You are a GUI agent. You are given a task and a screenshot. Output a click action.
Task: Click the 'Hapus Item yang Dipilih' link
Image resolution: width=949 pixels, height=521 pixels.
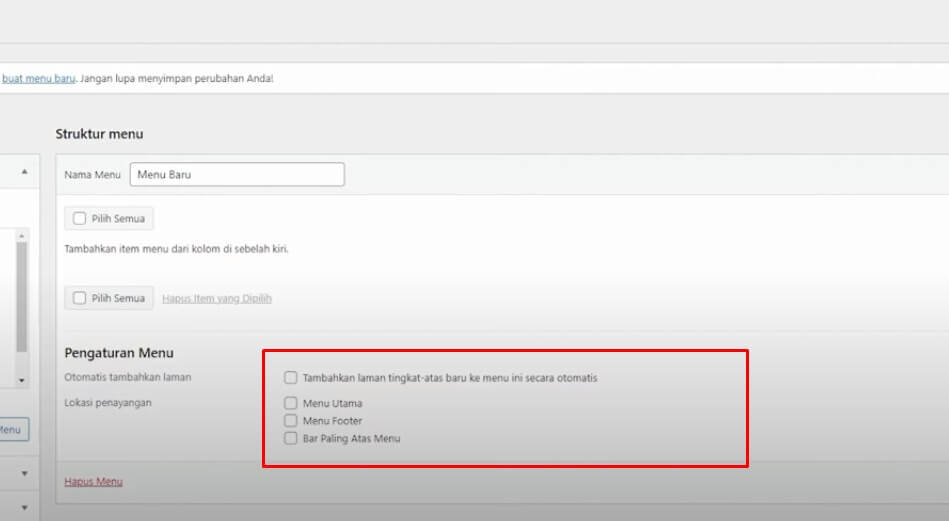(x=217, y=298)
